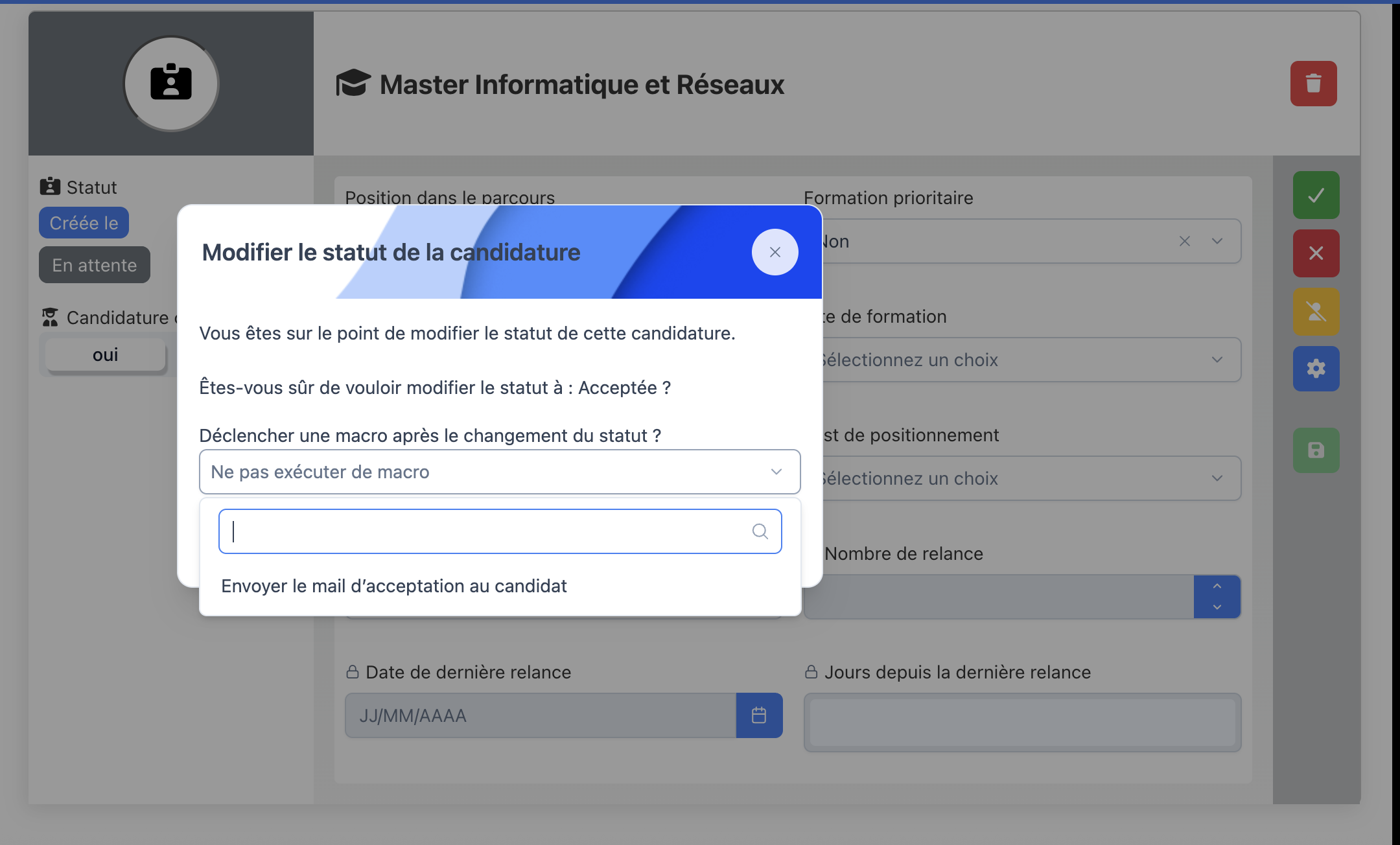
Task: Open the blue gear settings button
Action: 1316,369
